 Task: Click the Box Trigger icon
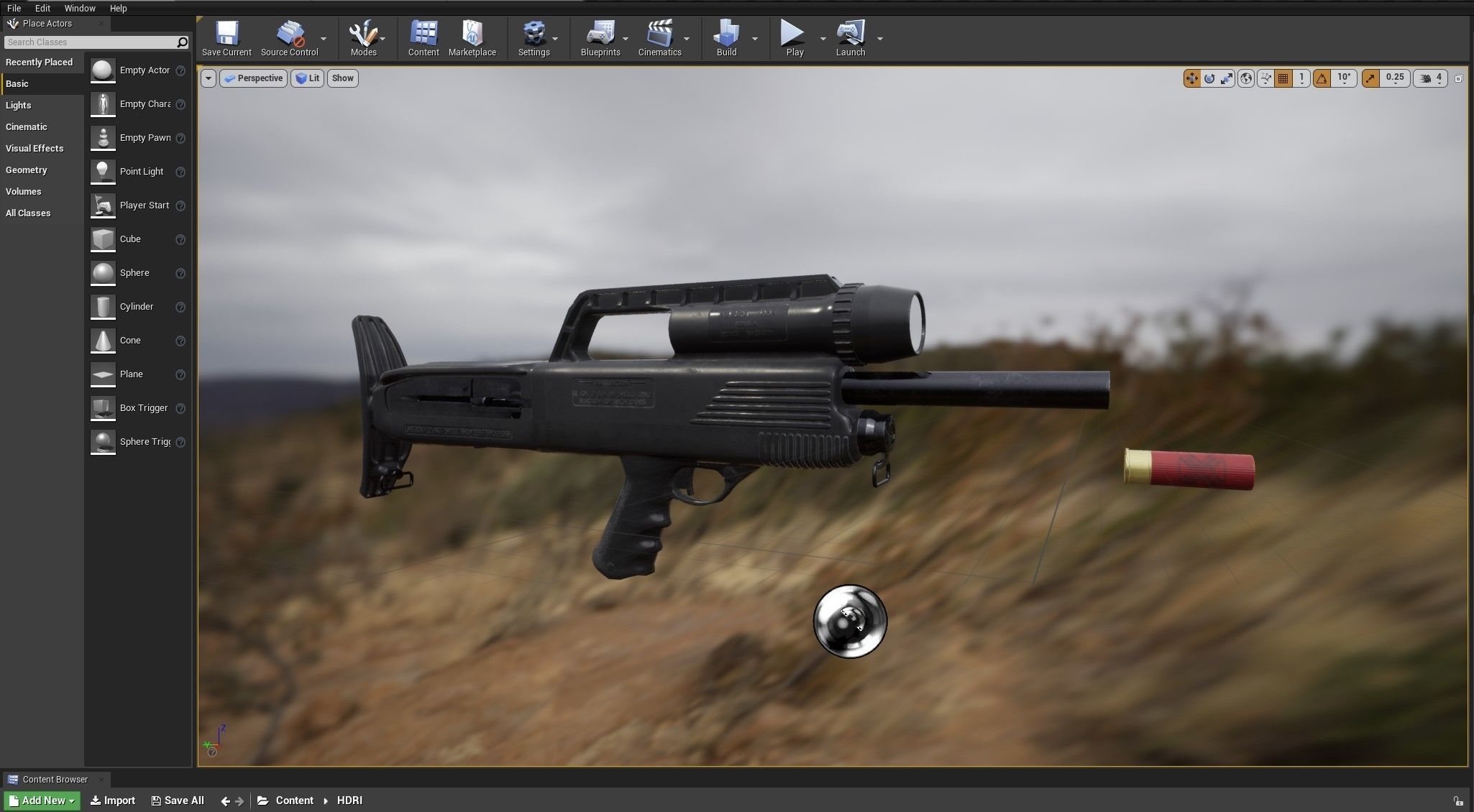103,408
